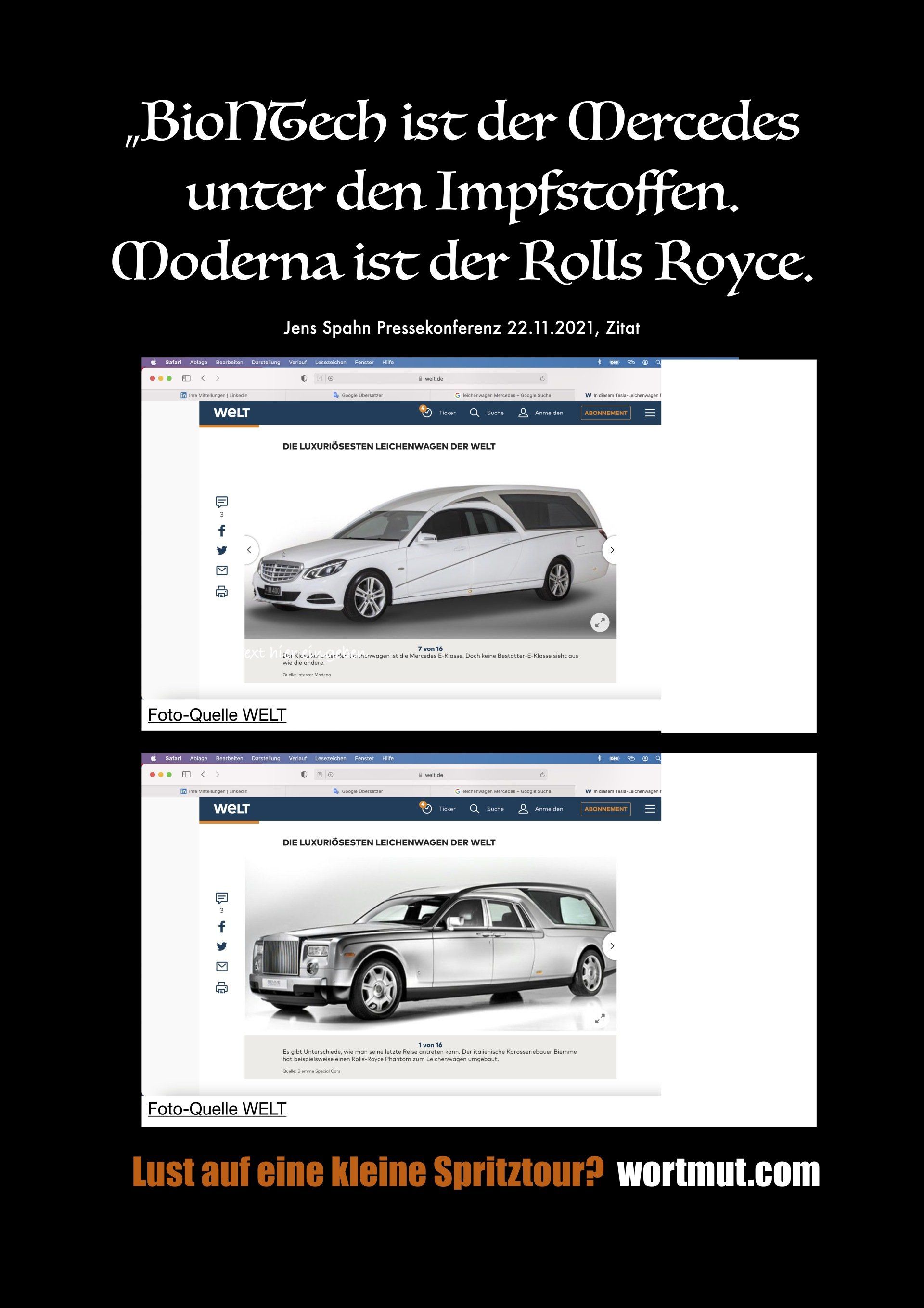This screenshot has height=1308, width=924.
Task: Click the email icon beside the Rolls-Royce hearse
Action: 221,966
